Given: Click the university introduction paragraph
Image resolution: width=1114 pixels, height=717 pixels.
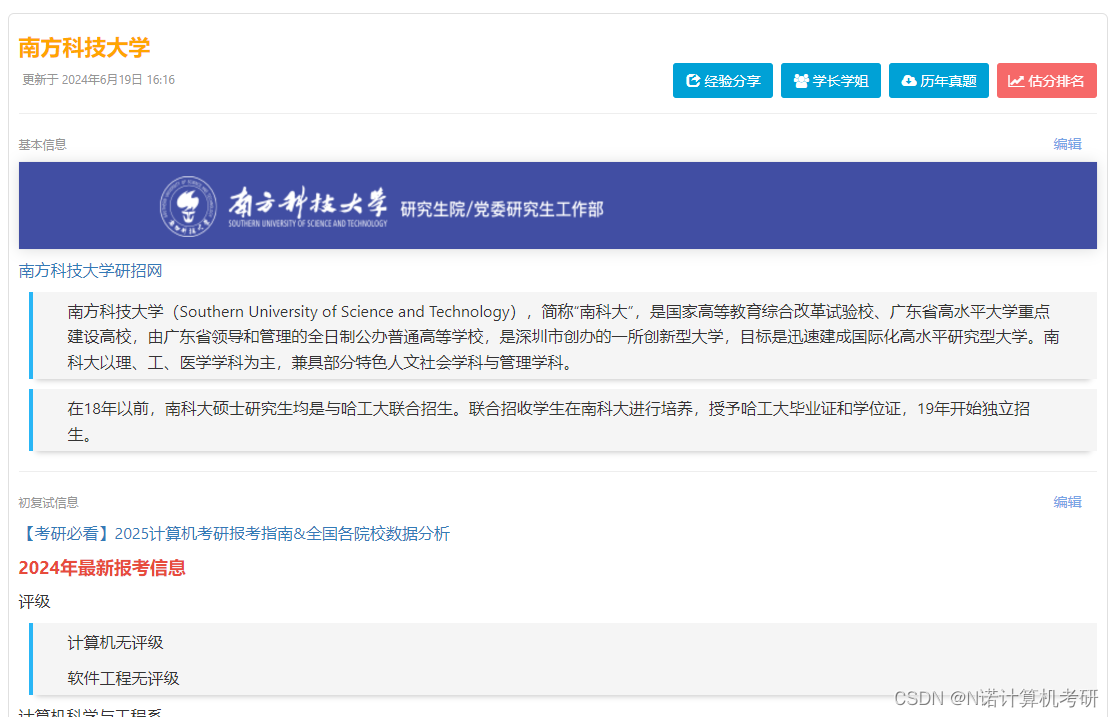Looking at the screenshot, I should click(563, 336).
